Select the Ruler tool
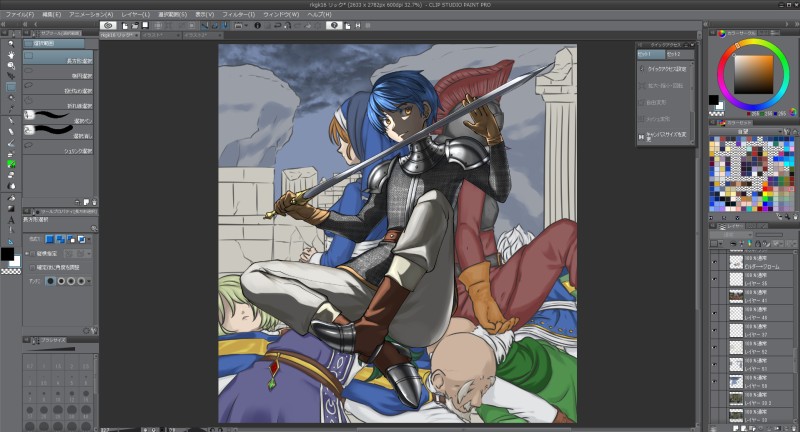The width and height of the screenshot is (800, 432). tap(11, 242)
